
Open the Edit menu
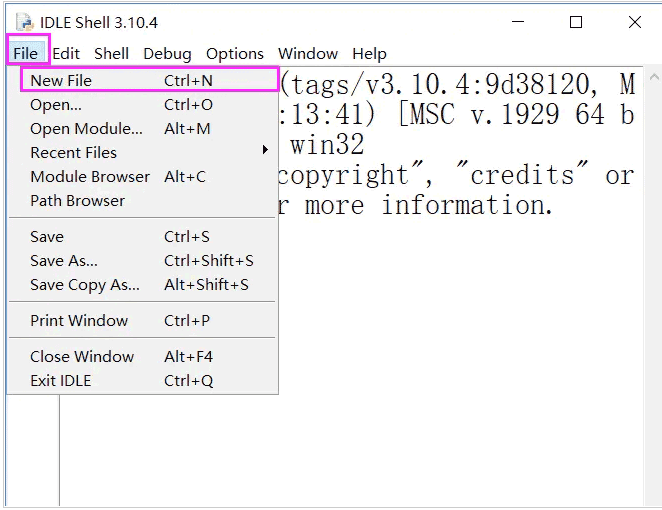66,54
